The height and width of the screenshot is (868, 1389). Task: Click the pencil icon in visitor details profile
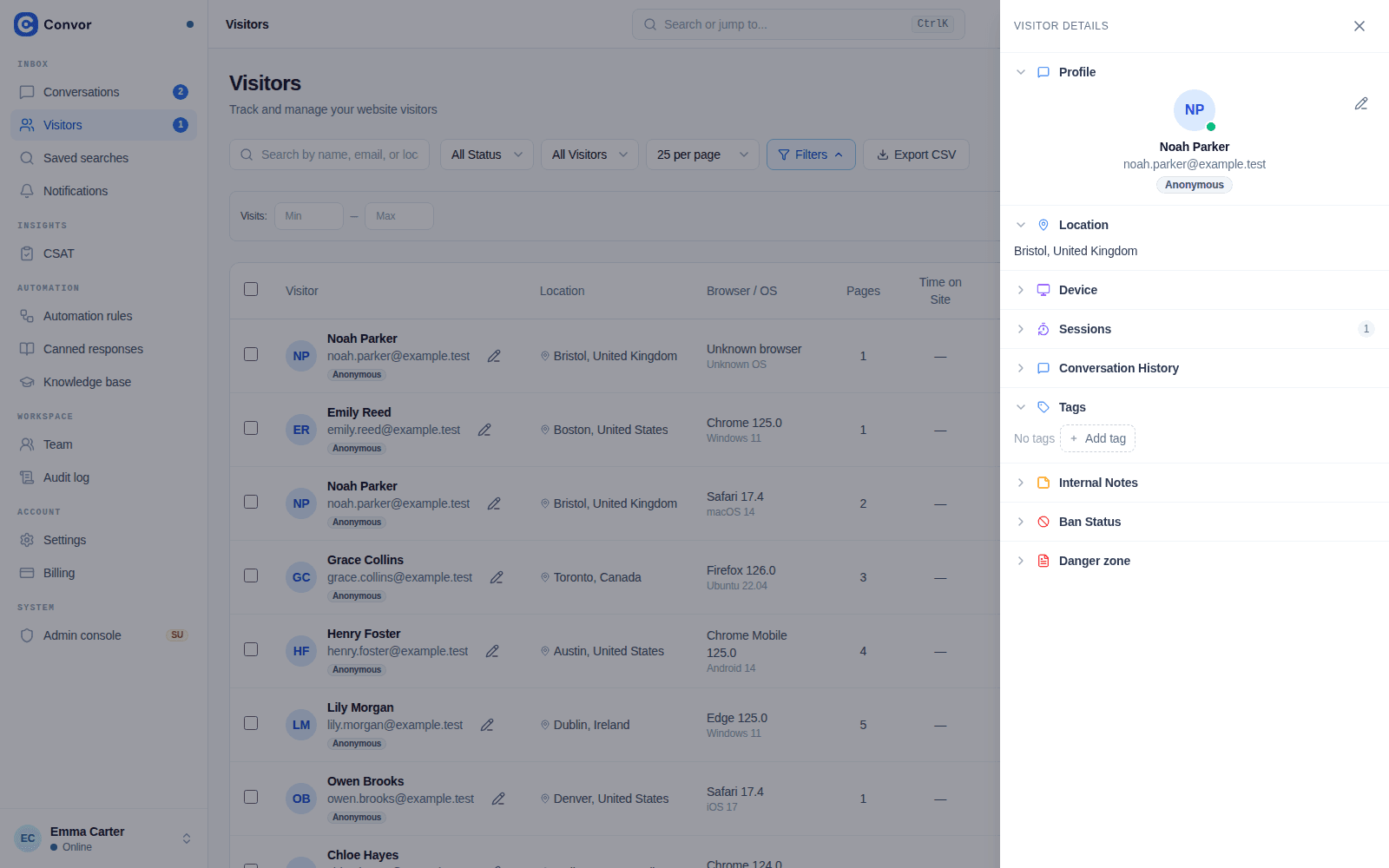[1361, 103]
